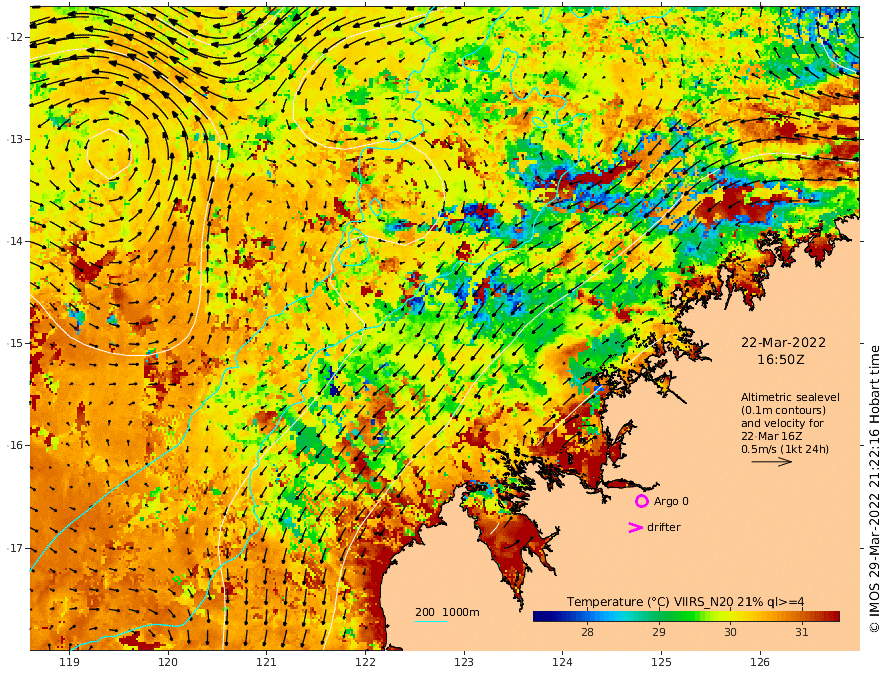
Task: Click the temperature color scale bar
Action: pyautogui.click(x=686, y=617)
